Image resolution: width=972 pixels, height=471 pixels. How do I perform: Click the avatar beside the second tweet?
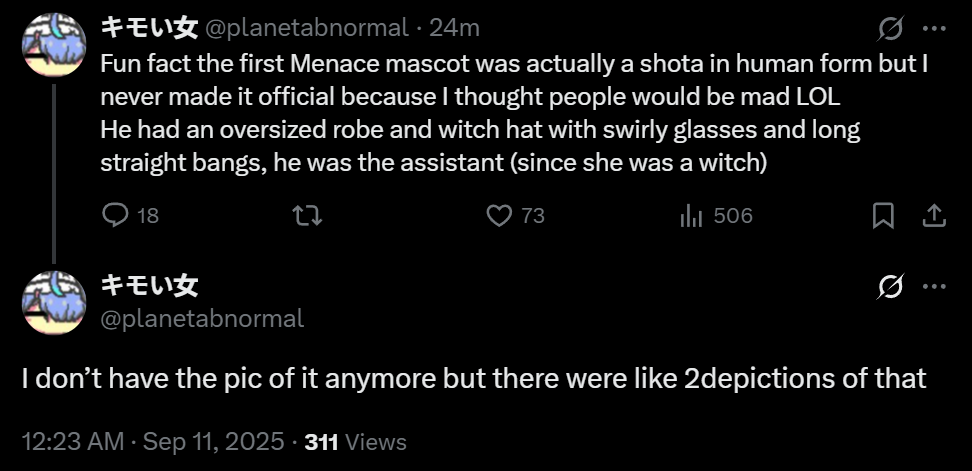tap(54, 302)
